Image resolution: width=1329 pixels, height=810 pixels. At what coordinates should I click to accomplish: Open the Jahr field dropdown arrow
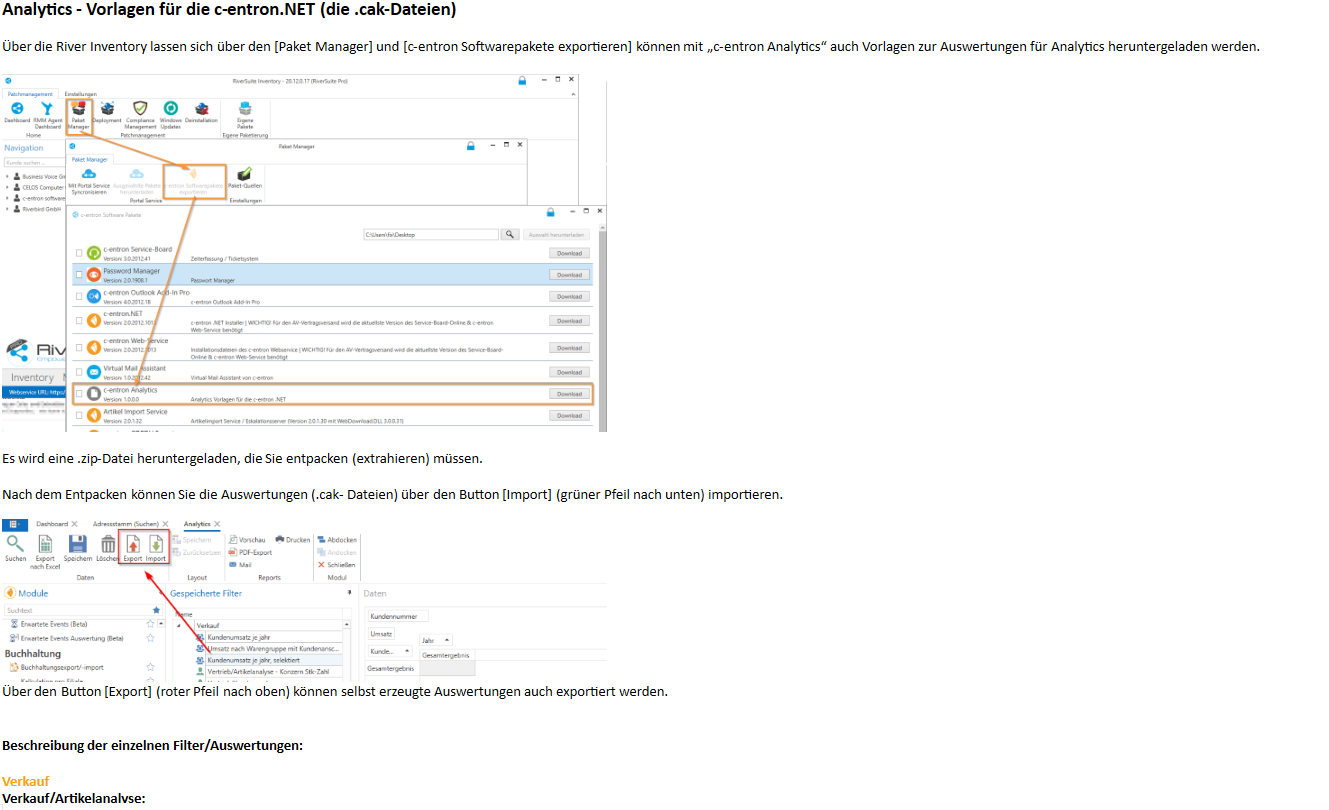point(446,640)
